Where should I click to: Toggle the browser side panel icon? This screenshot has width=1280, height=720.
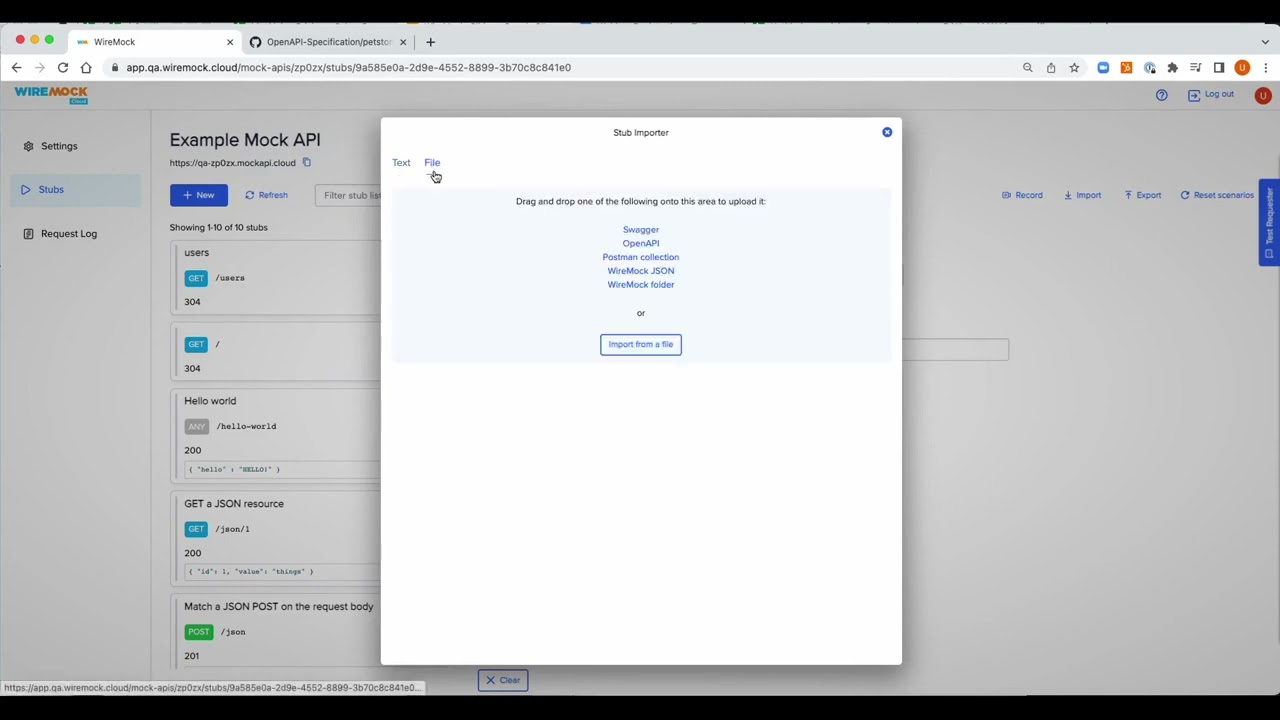[x=1219, y=68]
